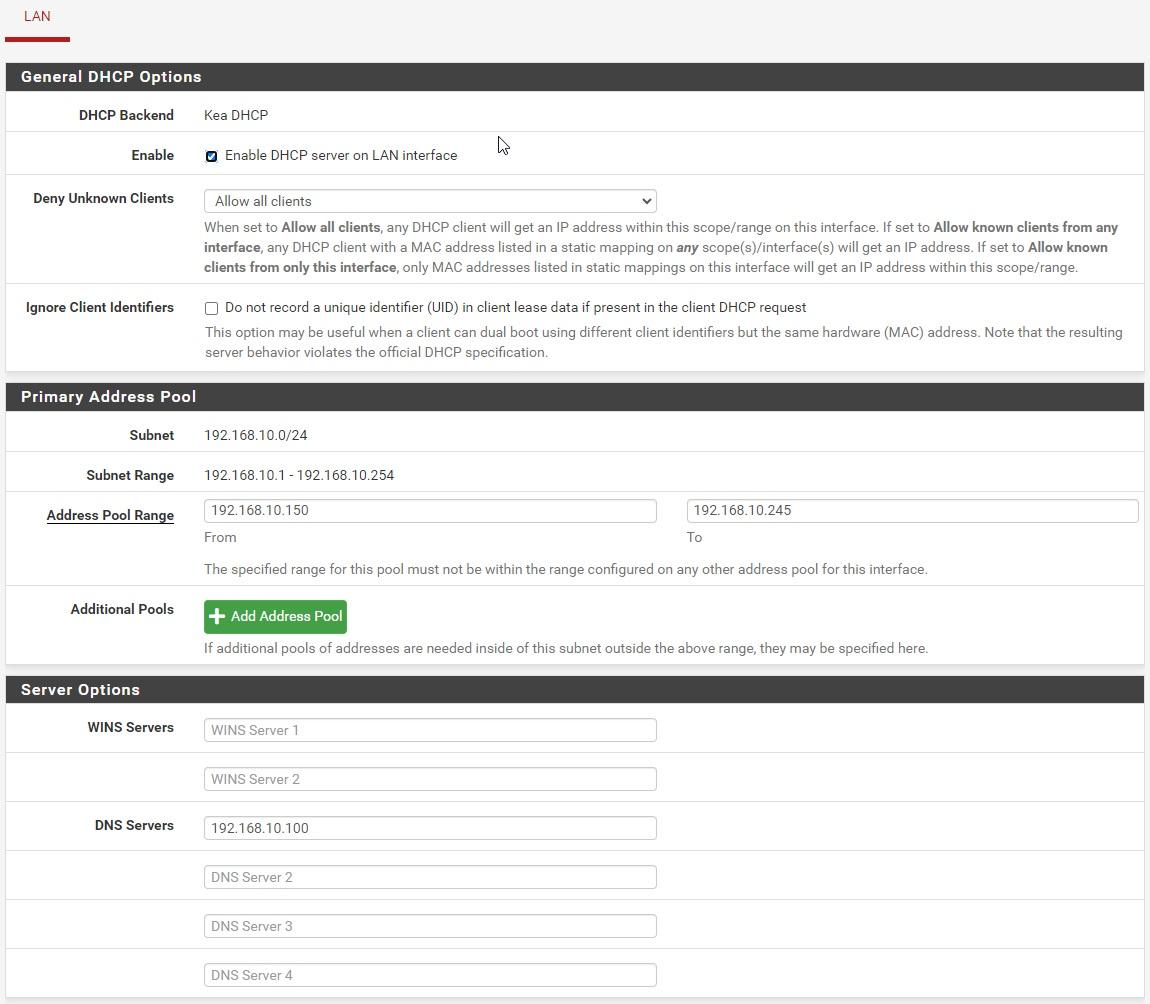Viewport: 1150px width, 1004px height.
Task: Focus the WINS Server 2 field
Action: click(x=430, y=779)
